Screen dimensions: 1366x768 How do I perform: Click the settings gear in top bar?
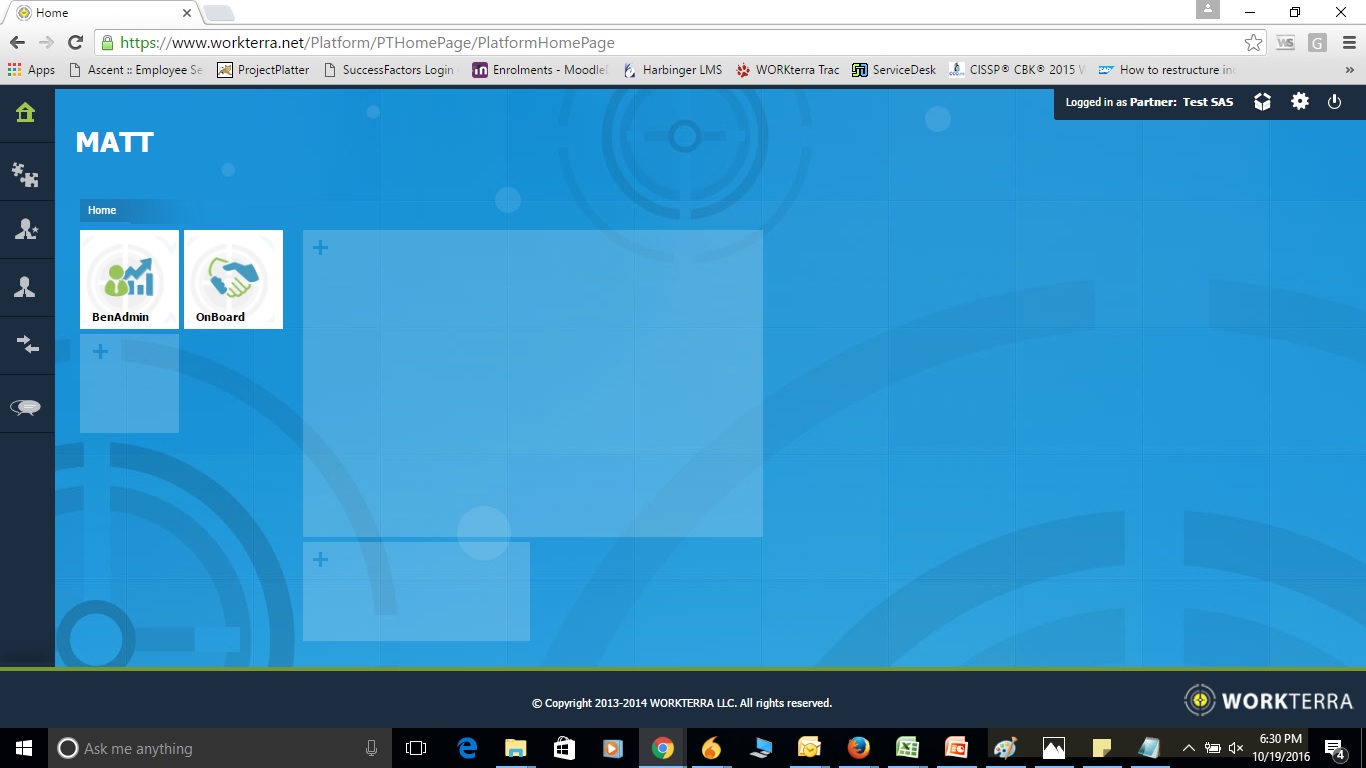pyautogui.click(x=1299, y=102)
